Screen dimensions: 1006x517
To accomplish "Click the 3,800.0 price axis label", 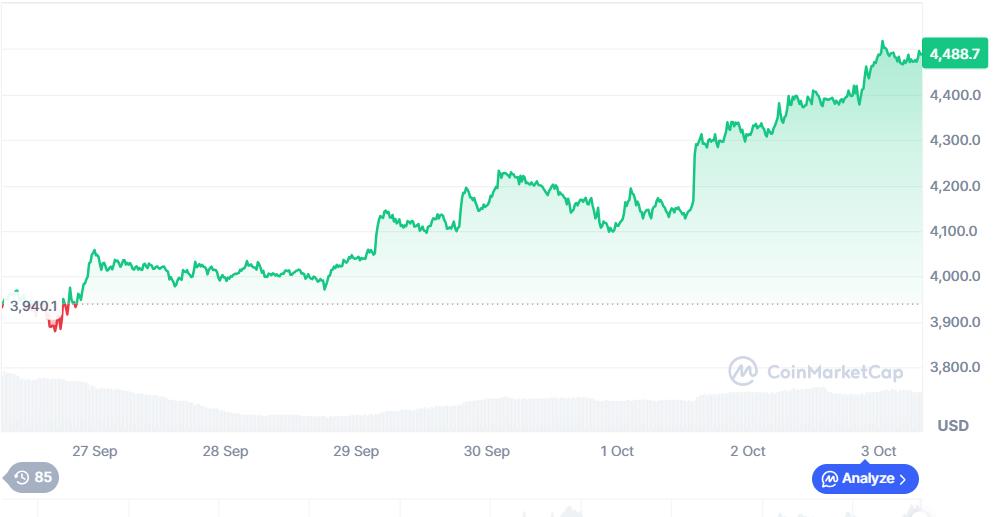I will point(953,367).
